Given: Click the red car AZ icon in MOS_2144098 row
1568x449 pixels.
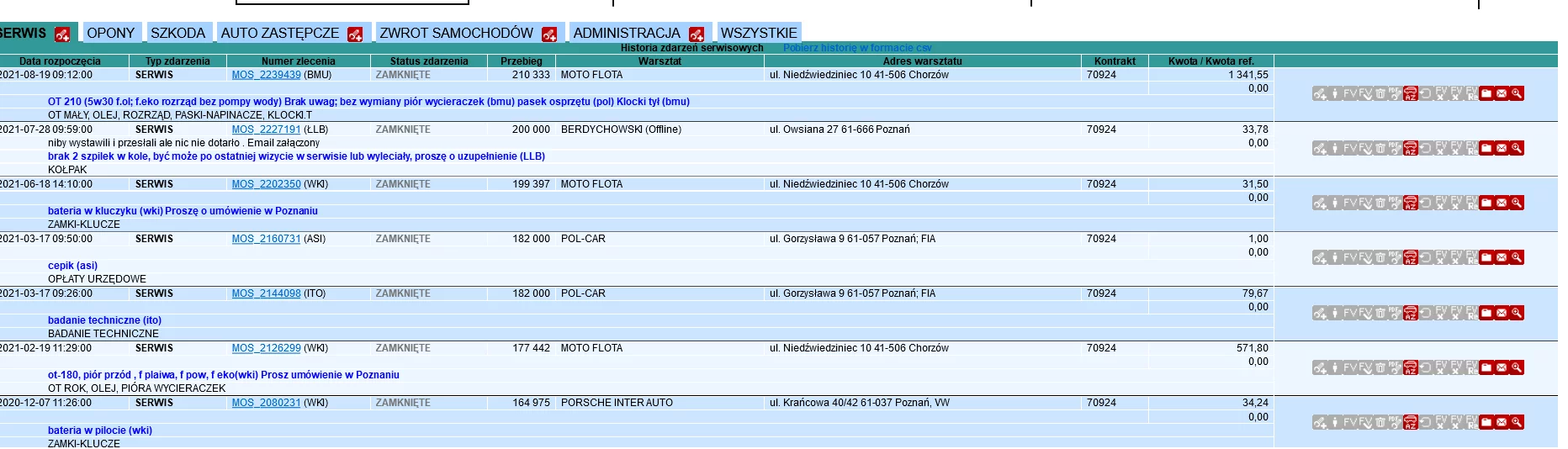Looking at the screenshot, I should pos(1411,314).
